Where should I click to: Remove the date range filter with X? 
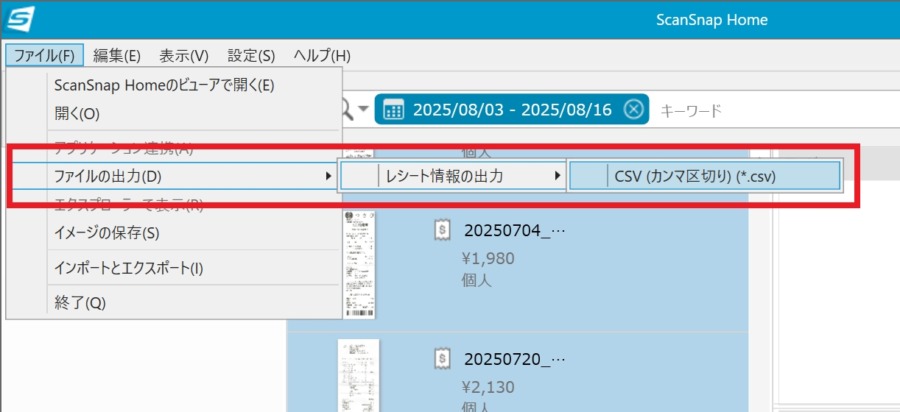click(x=633, y=109)
